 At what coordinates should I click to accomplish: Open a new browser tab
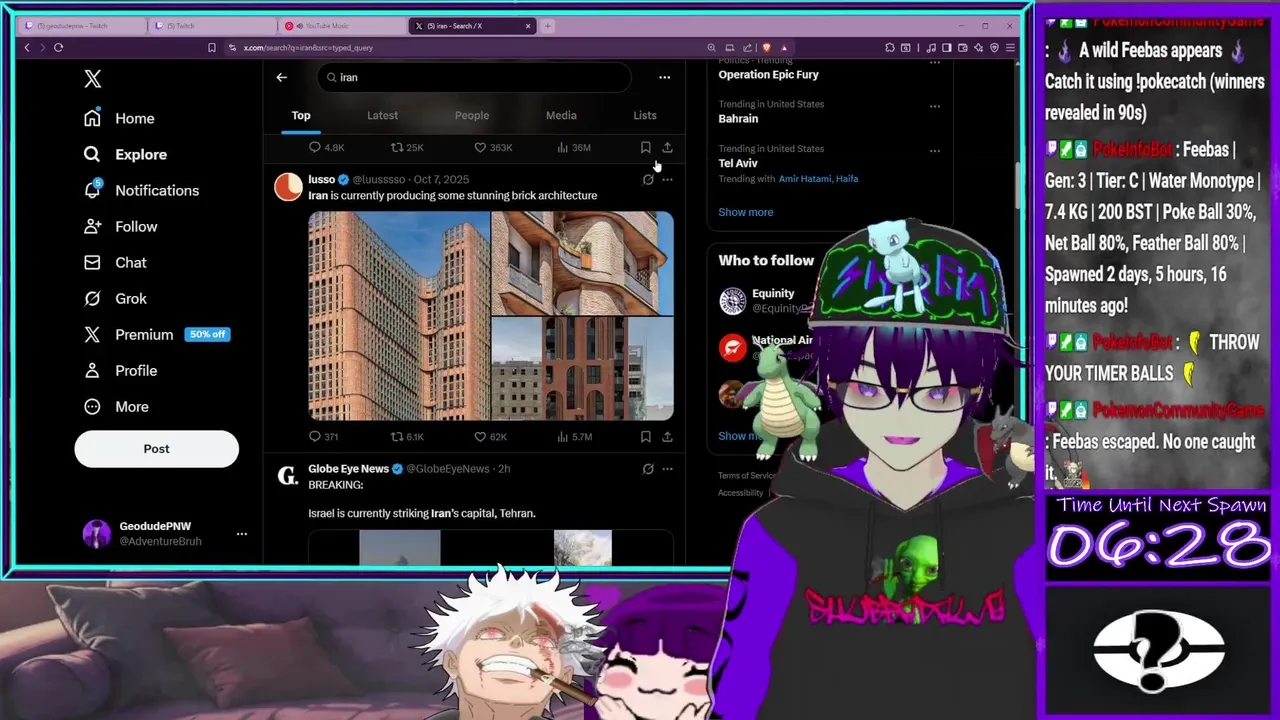tap(548, 26)
